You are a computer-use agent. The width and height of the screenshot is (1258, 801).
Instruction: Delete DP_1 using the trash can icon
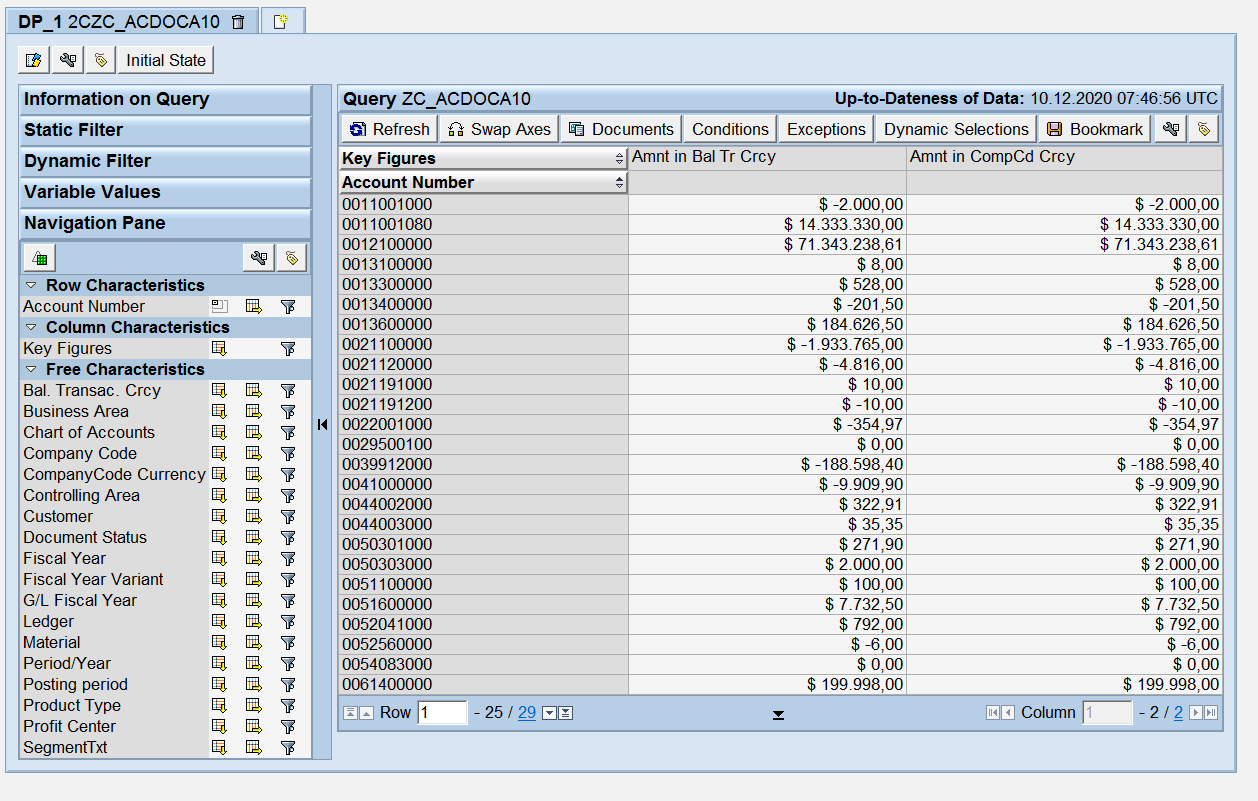coord(237,20)
